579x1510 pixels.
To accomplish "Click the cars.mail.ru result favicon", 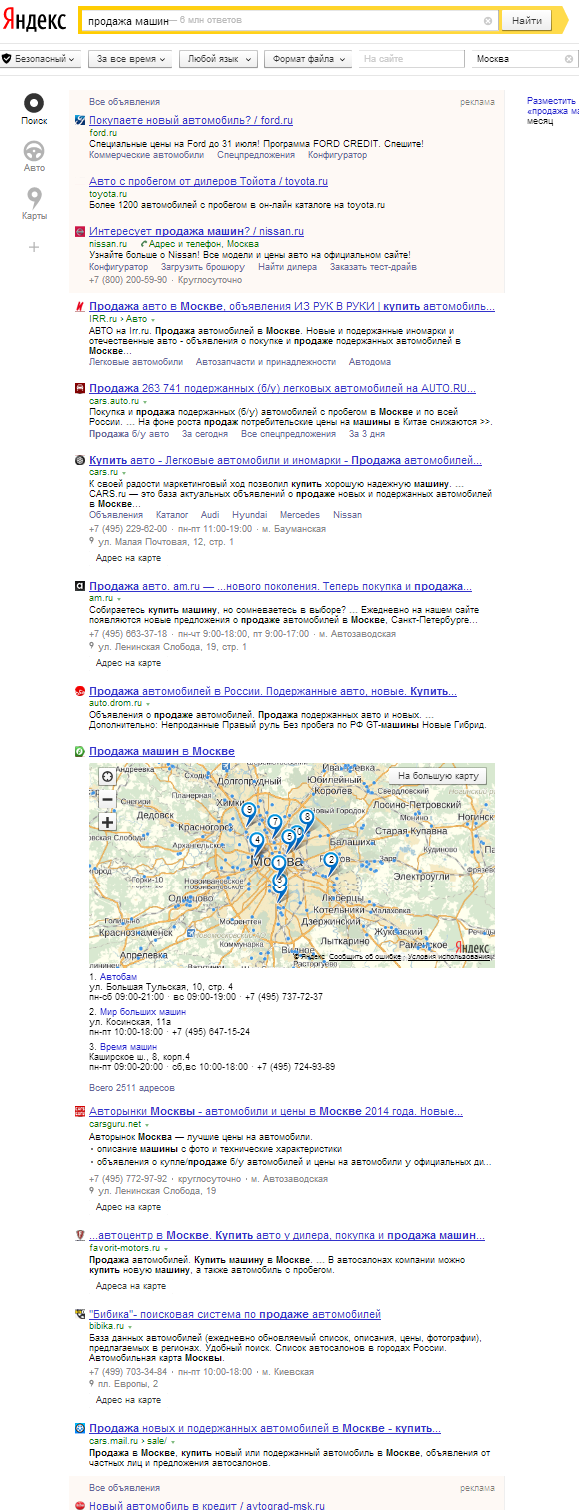I will tap(80, 1429).
